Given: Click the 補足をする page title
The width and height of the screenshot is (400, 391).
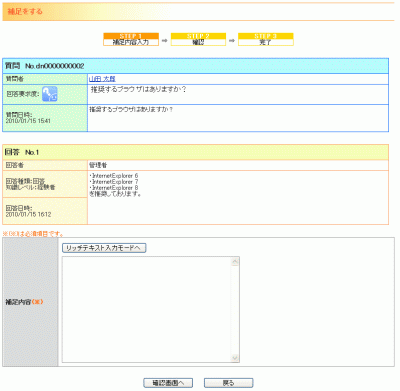Looking at the screenshot, I should point(25,11).
